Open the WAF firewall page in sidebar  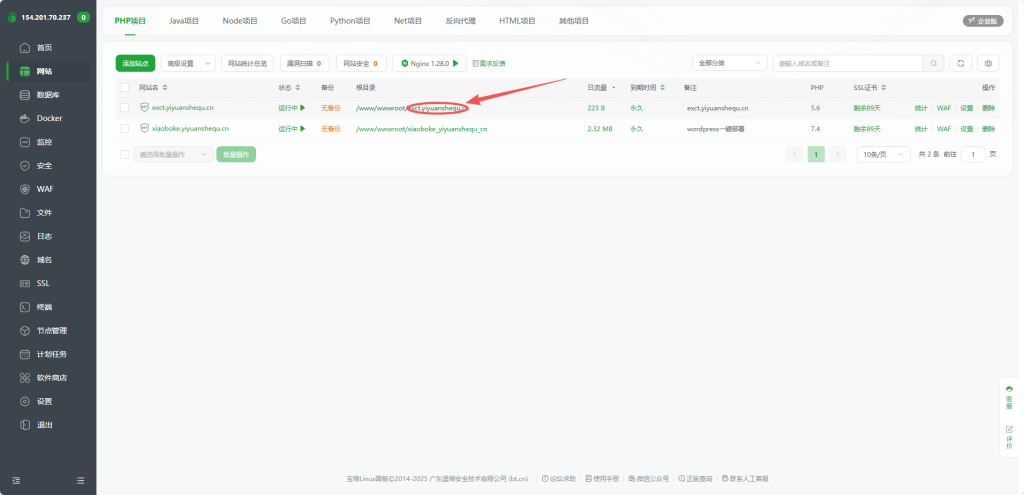tap(44, 189)
